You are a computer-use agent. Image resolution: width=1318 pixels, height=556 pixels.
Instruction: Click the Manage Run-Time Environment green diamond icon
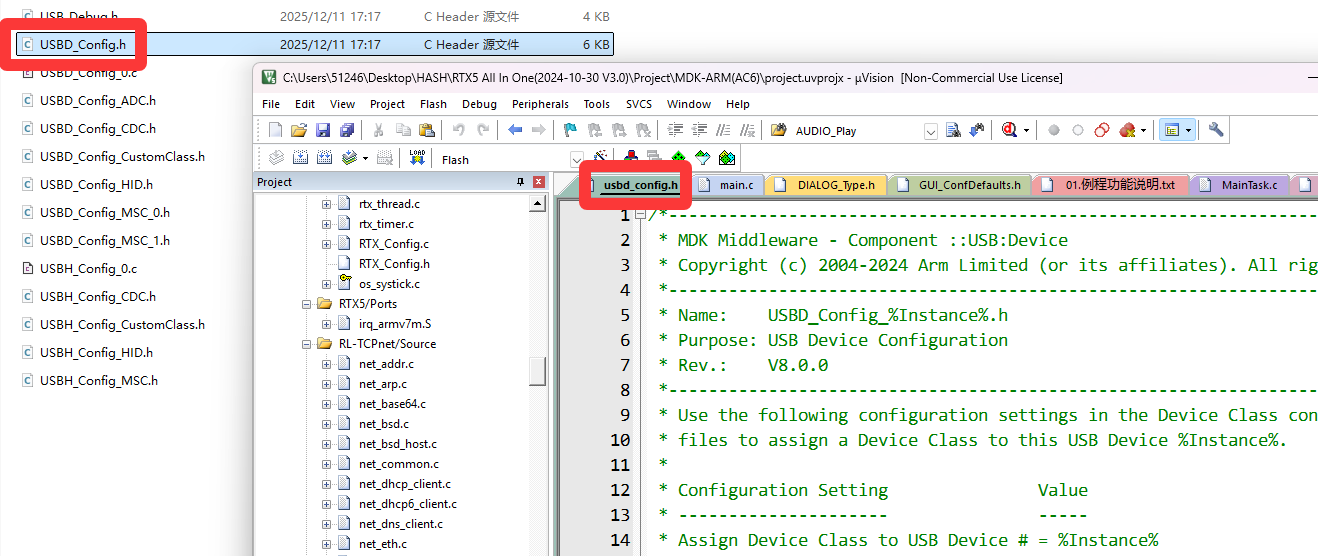click(679, 158)
